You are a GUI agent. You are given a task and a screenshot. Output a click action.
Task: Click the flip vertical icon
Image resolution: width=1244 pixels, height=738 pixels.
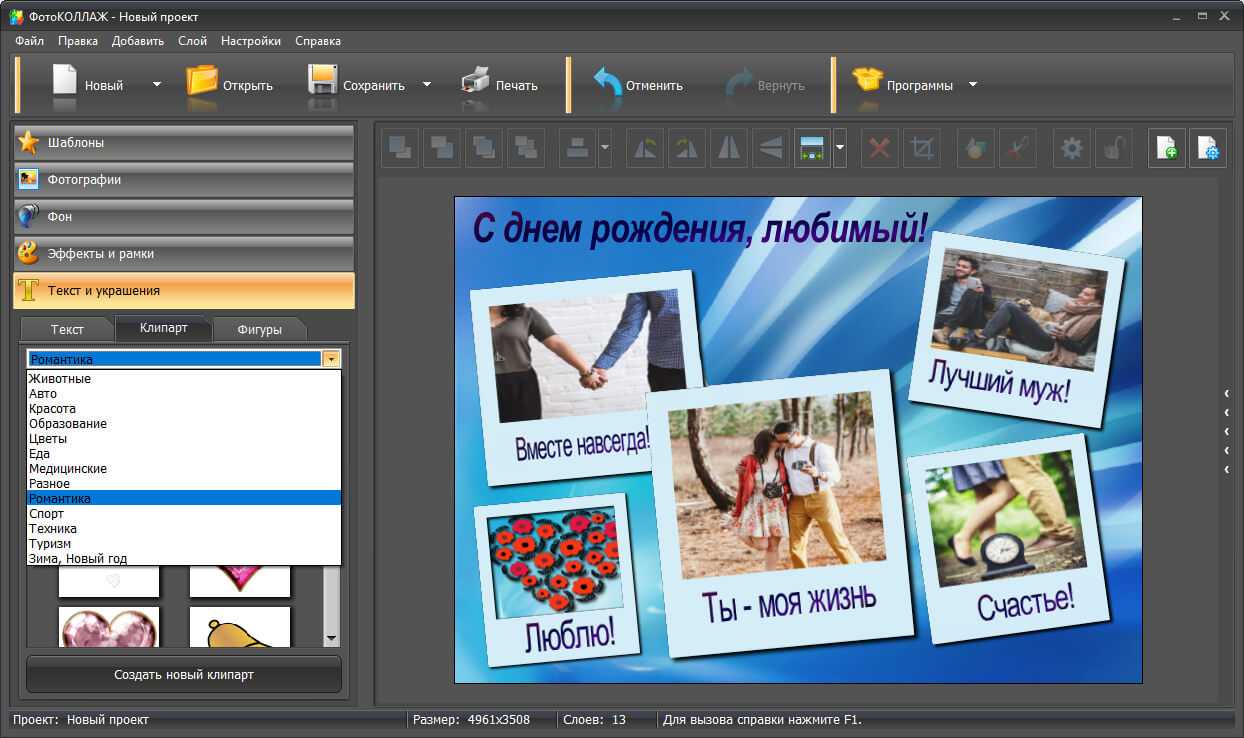coord(769,149)
